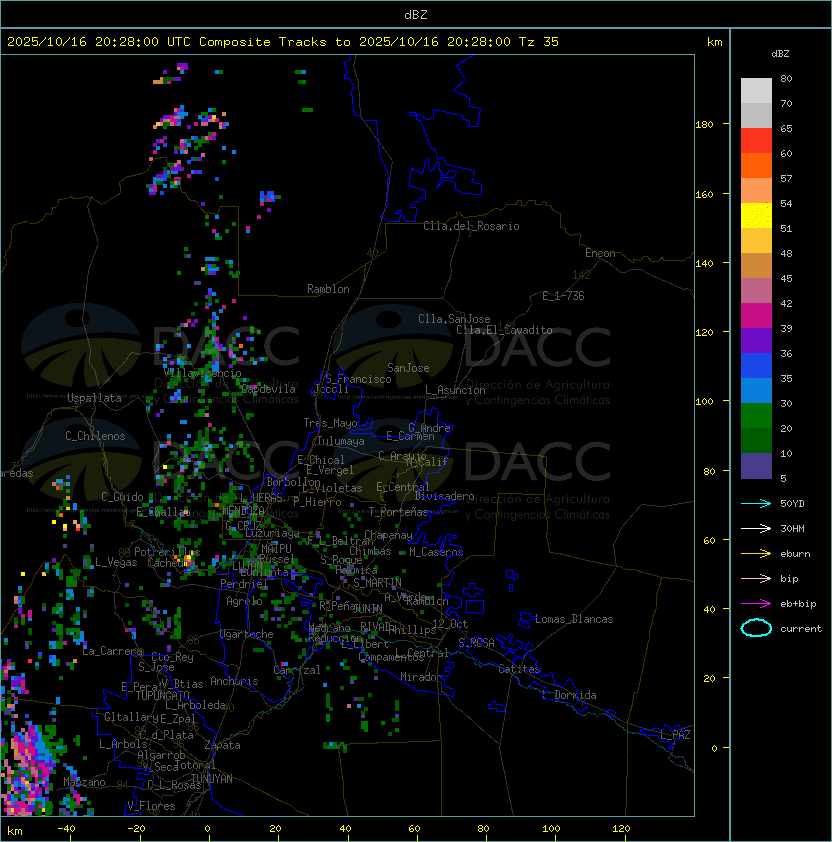
Task: Click the 'Manzano' place label
Action: pos(84,782)
